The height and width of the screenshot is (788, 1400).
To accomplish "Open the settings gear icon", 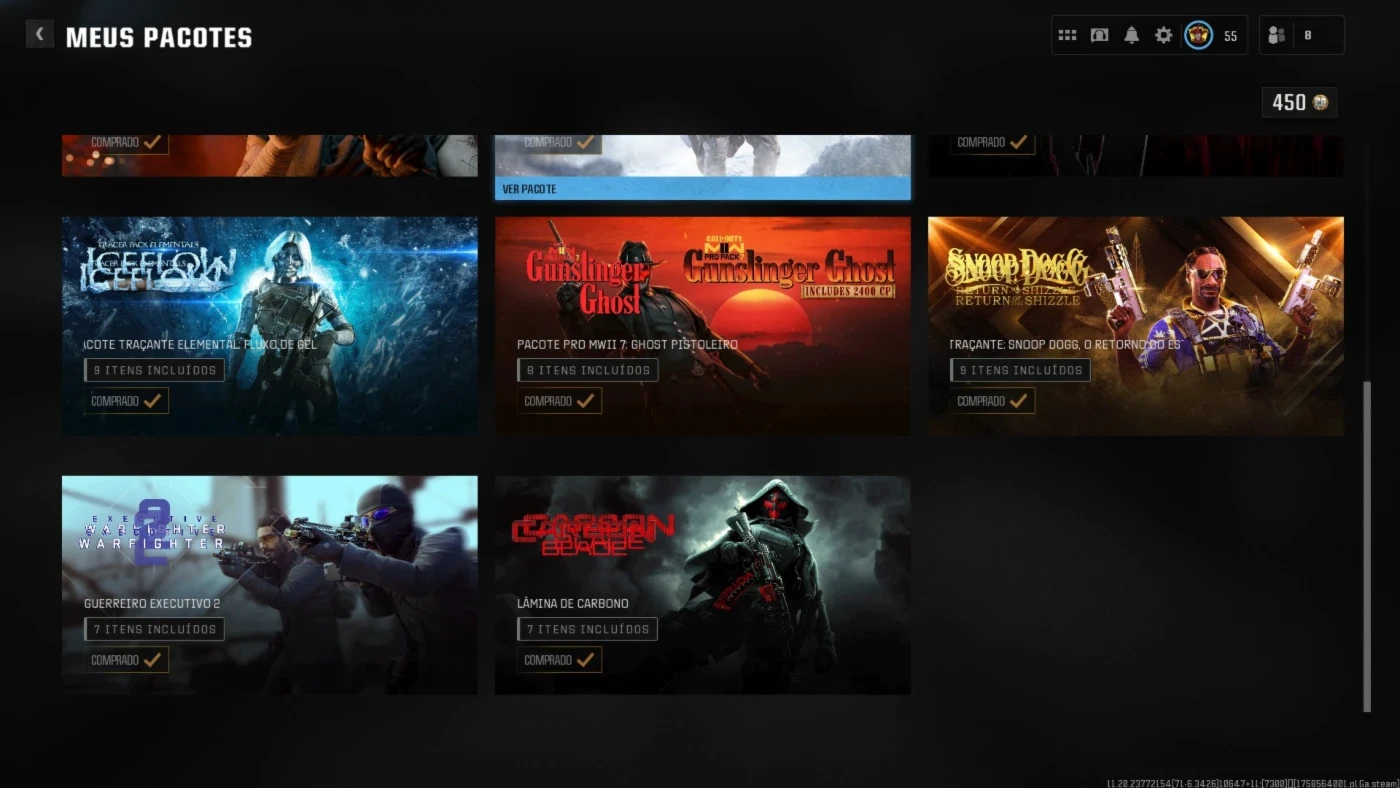I will 1163,35.
